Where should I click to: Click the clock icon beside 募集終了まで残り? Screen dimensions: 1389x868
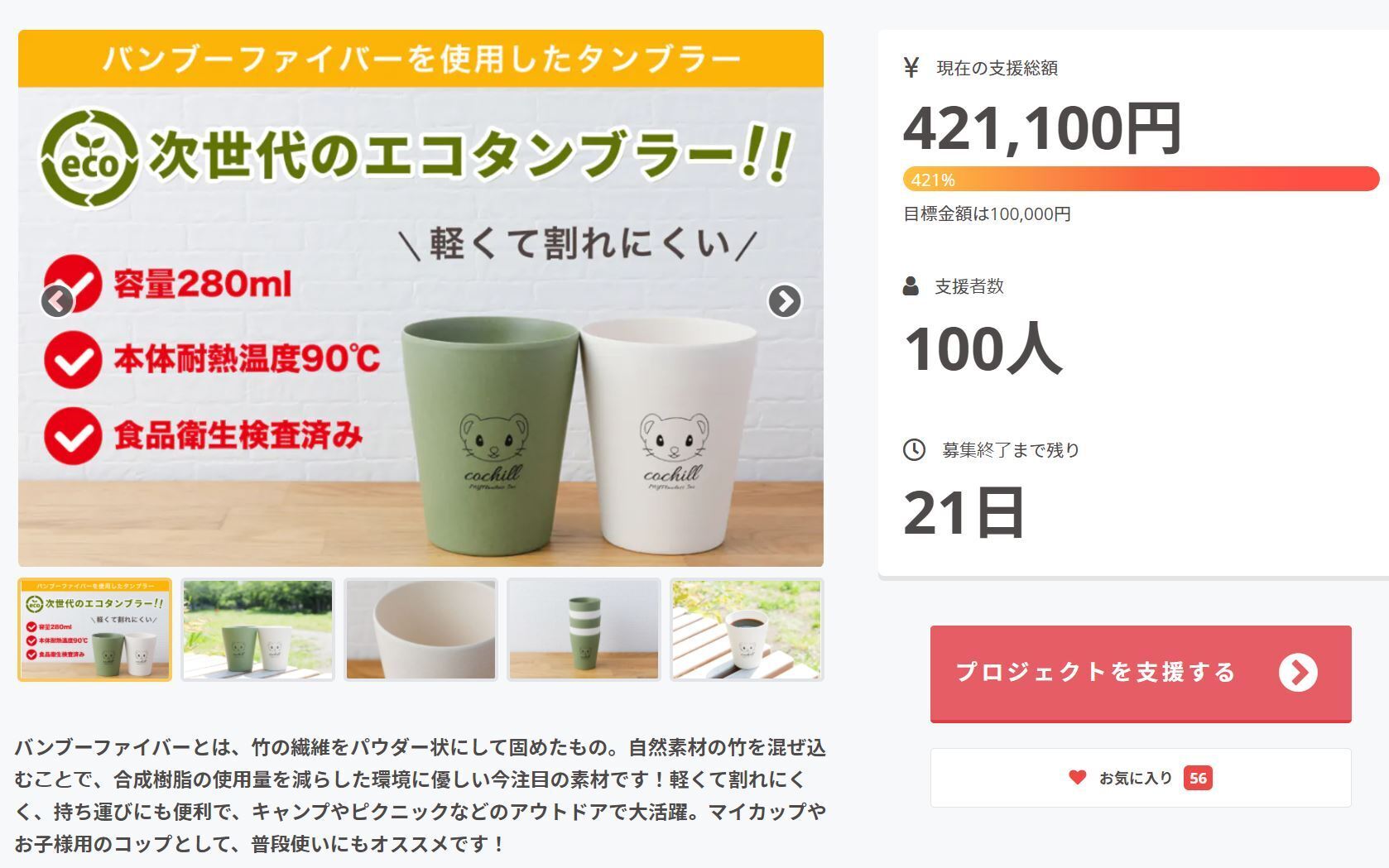(x=914, y=450)
